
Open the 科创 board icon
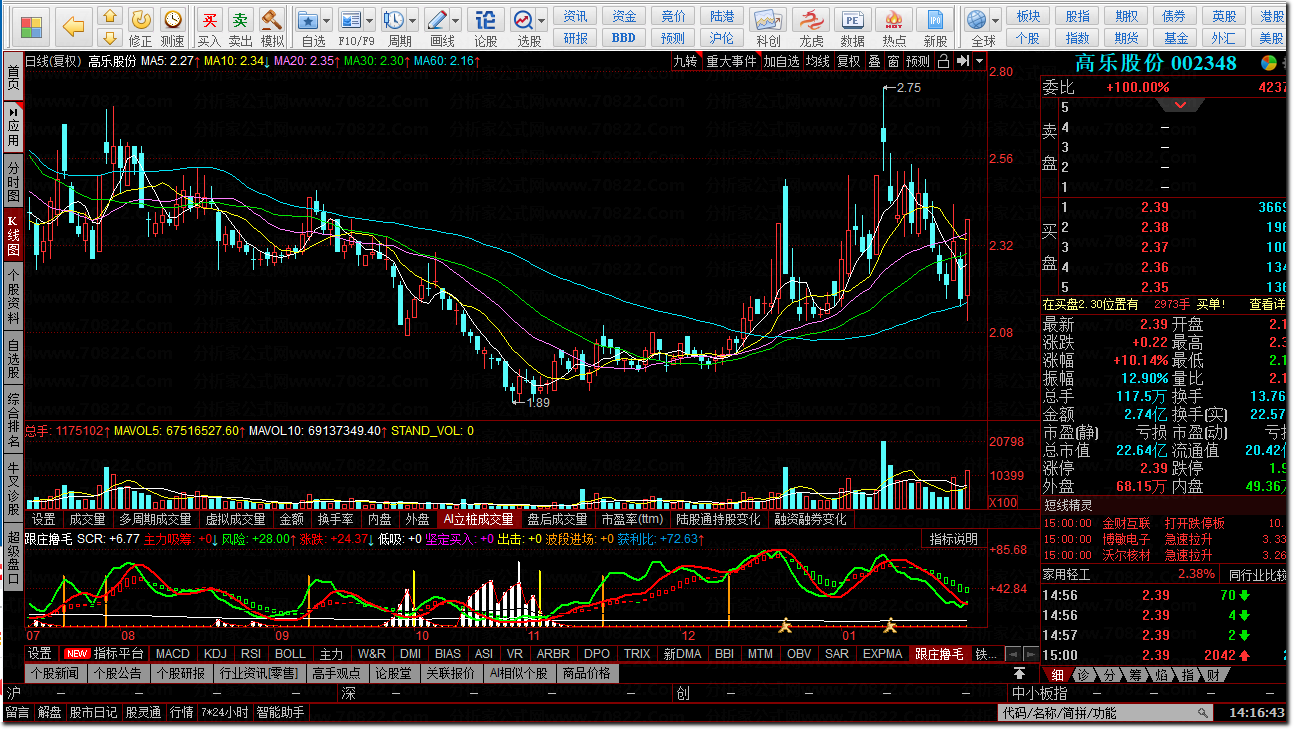pos(768,20)
